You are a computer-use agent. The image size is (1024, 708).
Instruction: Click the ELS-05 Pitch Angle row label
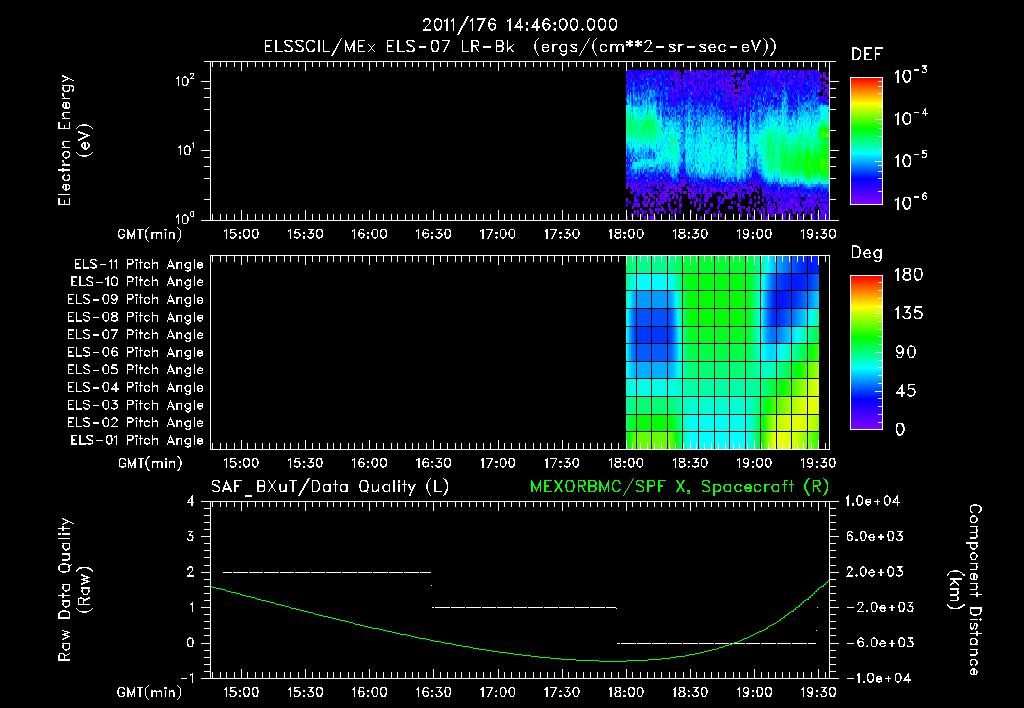[135, 370]
